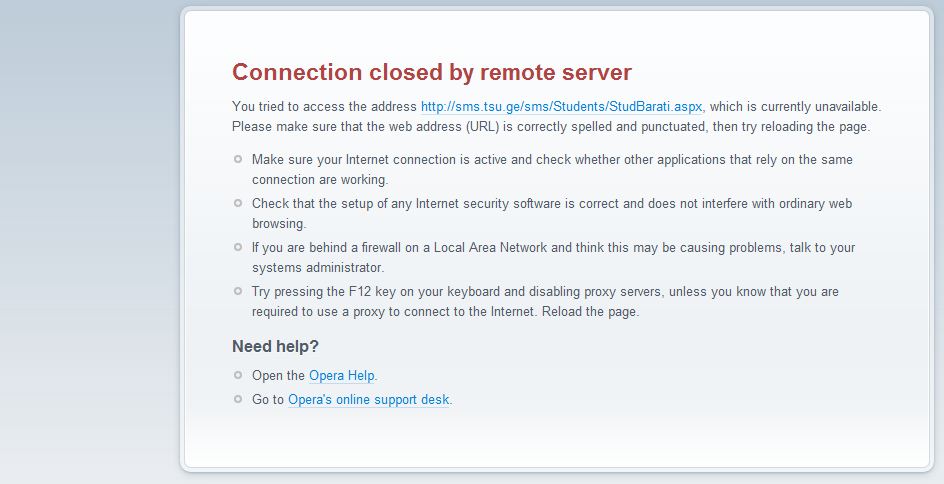The image size is (944, 484).
Task: Click the red Connection closed by remote server heading
Action: tap(431, 72)
